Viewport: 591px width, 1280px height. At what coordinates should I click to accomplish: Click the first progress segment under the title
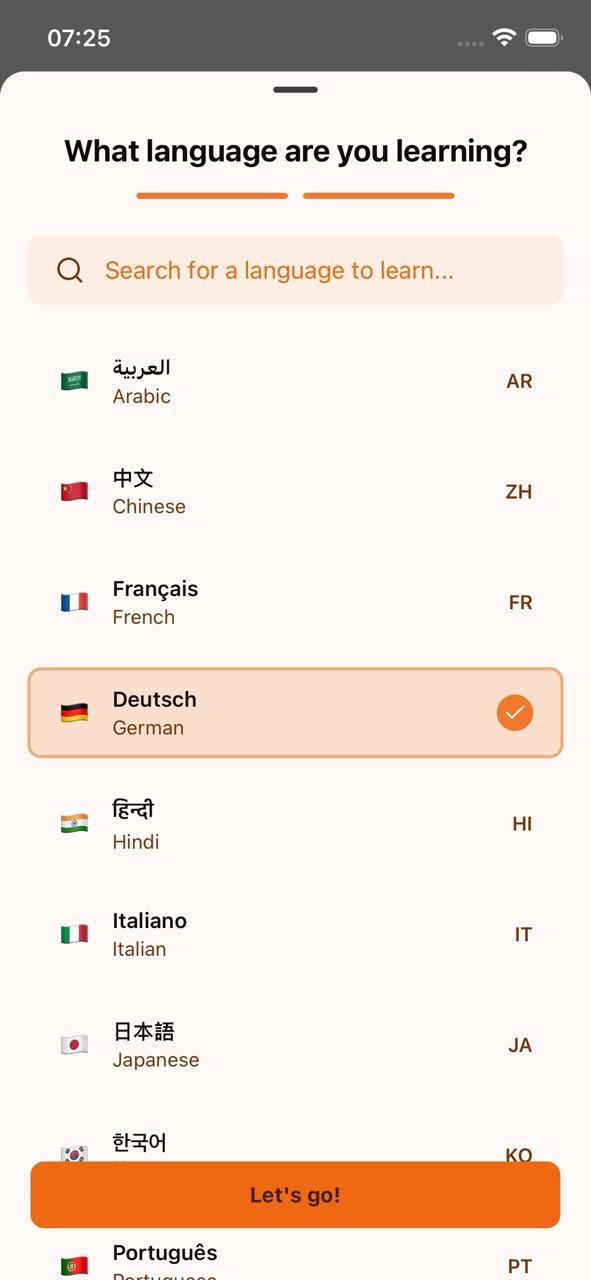[x=212, y=196]
